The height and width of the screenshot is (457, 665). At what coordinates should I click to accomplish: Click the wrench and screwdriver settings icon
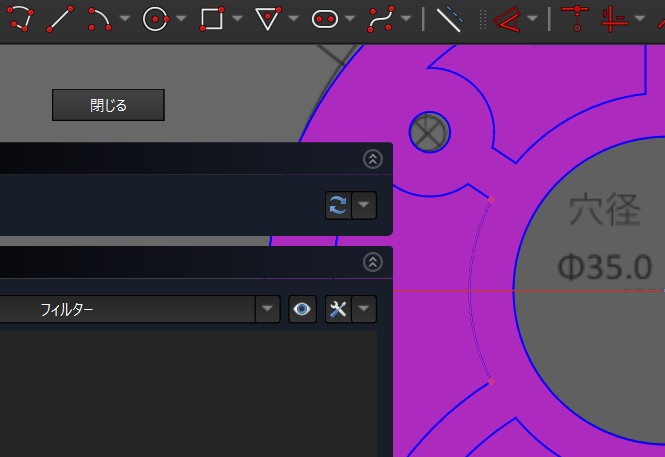coord(338,309)
